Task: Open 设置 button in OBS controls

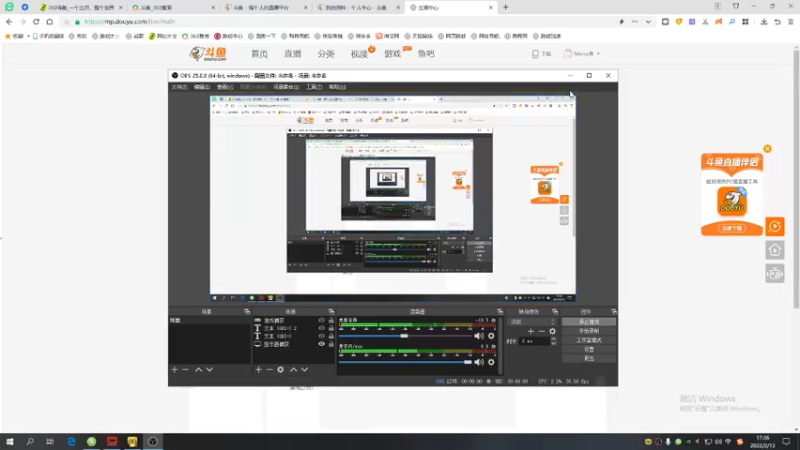Action: coord(589,349)
